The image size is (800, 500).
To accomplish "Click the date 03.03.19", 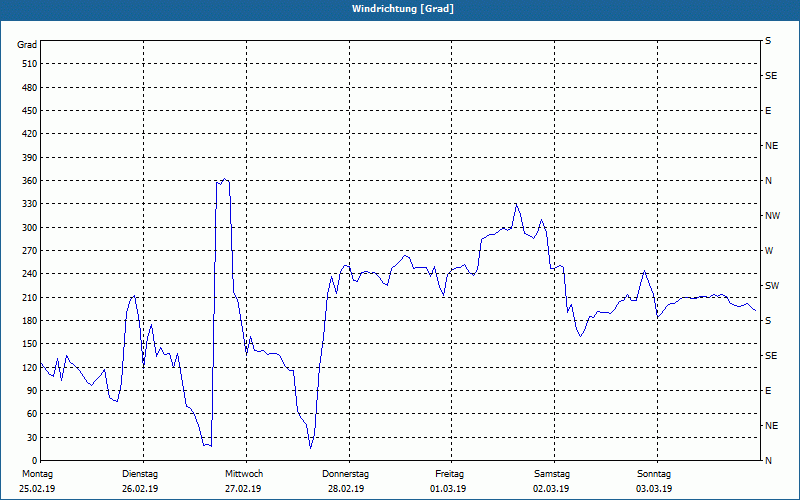I will pos(654,489).
